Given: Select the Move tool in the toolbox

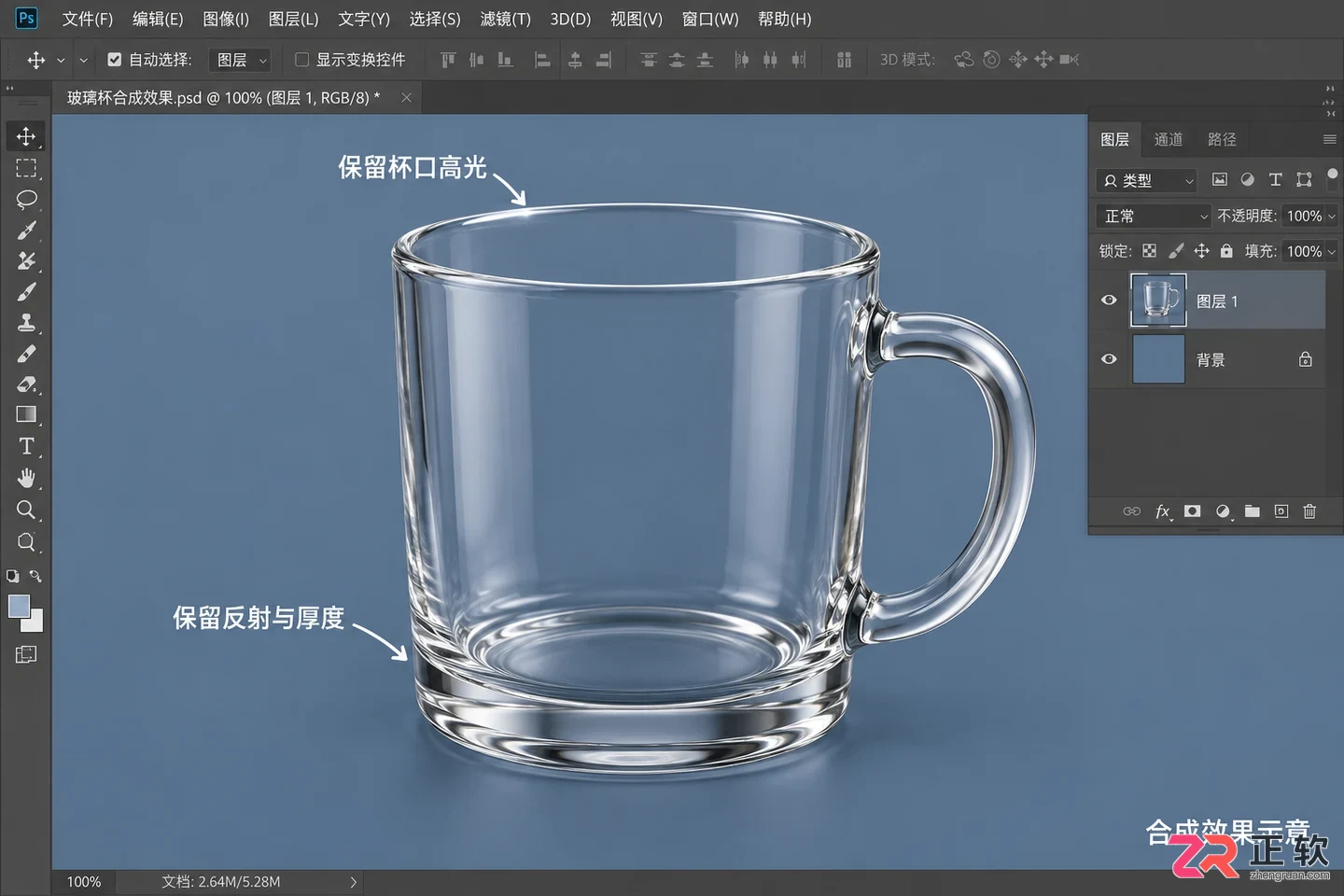Looking at the screenshot, I should (26, 136).
